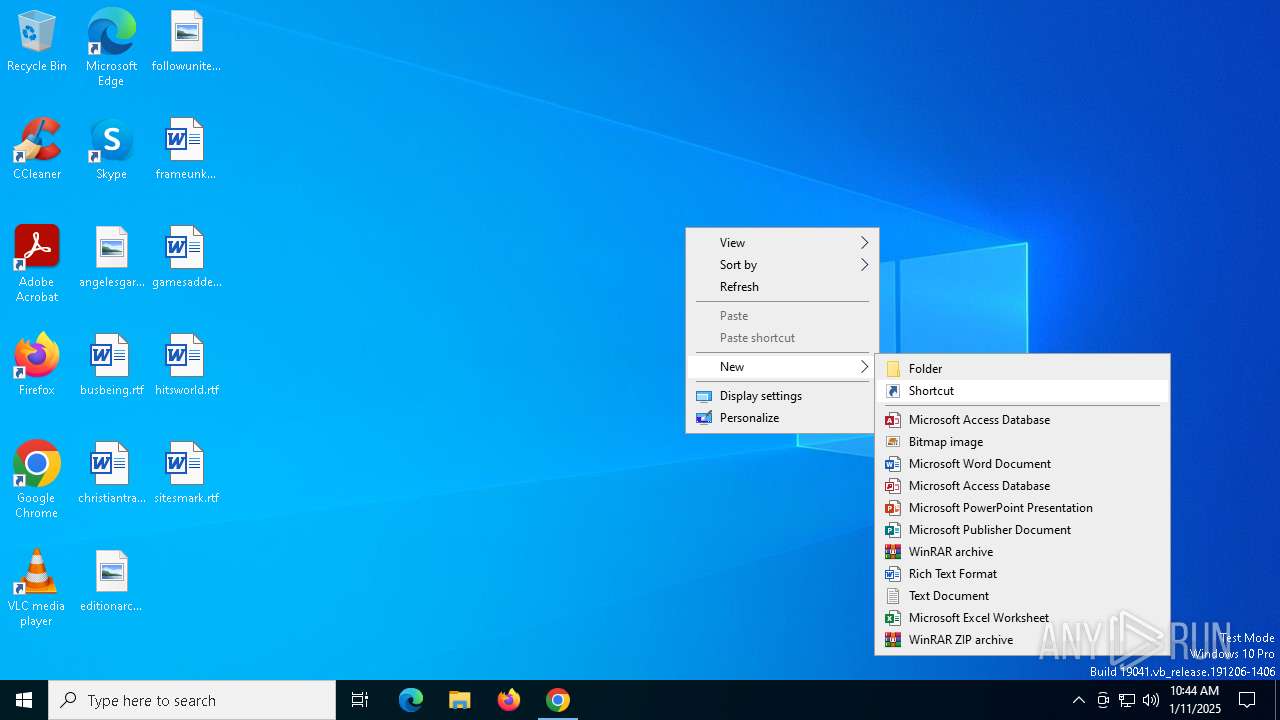The image size is (1280, 720).
Task: Select the followunite image file icon
Action: pos(186,42)
